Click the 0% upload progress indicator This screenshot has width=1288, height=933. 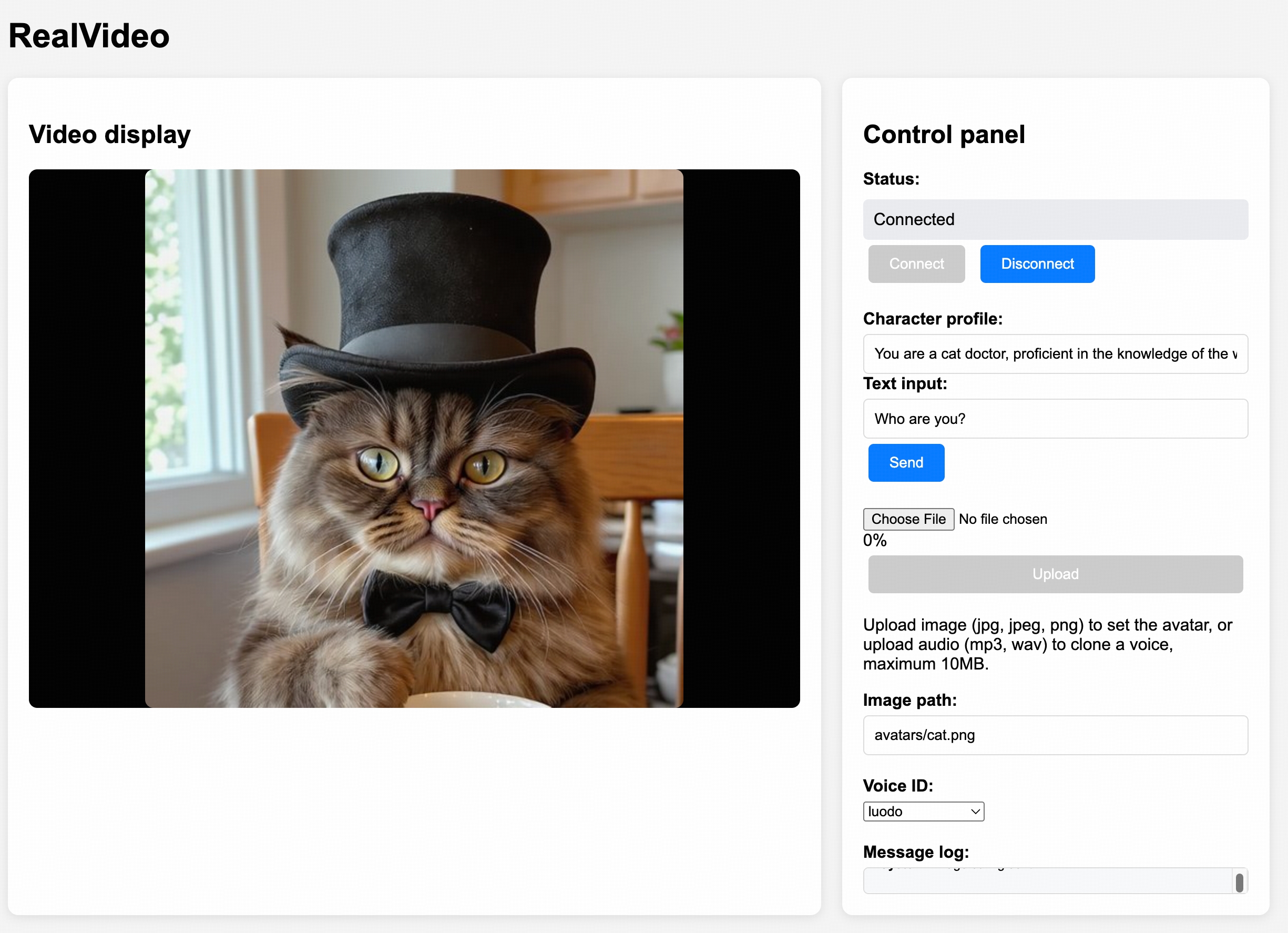875,540
